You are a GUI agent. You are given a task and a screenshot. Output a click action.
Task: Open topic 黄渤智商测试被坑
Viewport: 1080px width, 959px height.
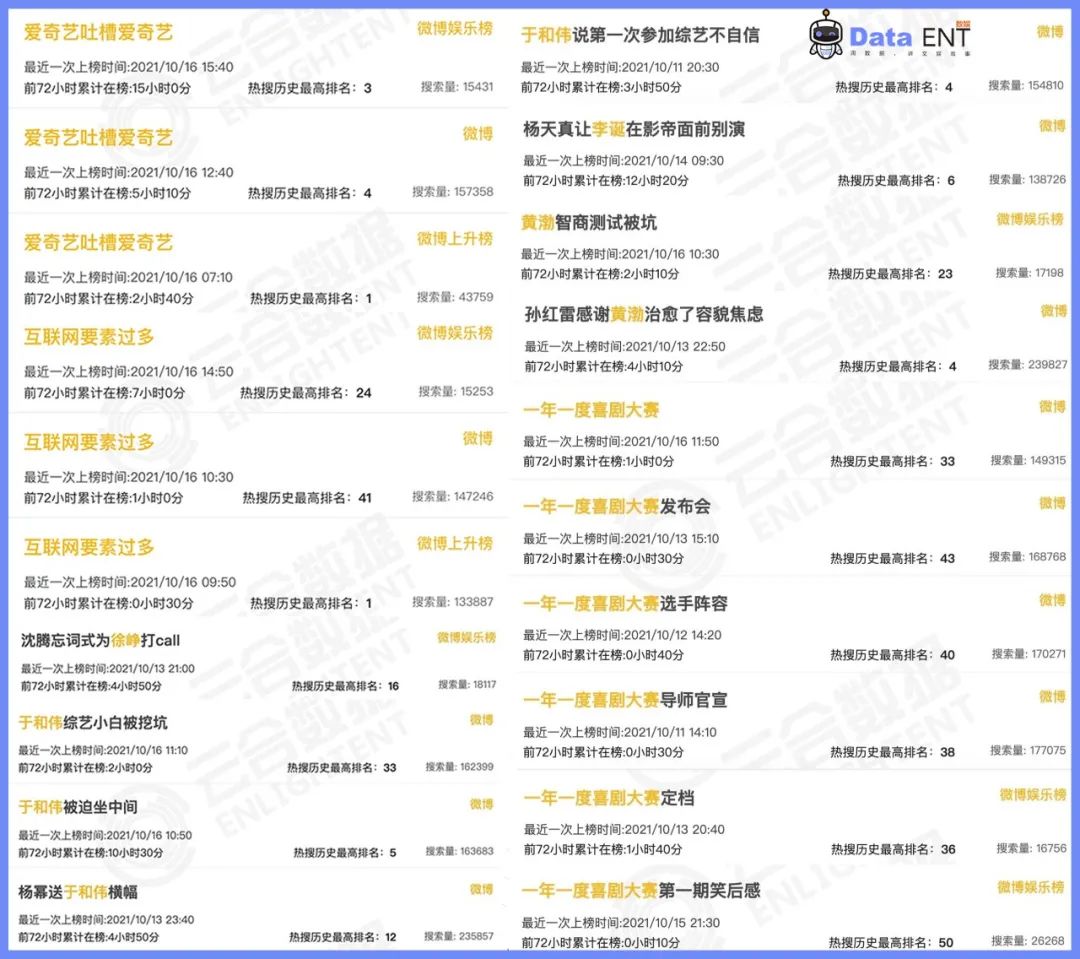click(x=589, y=223)
